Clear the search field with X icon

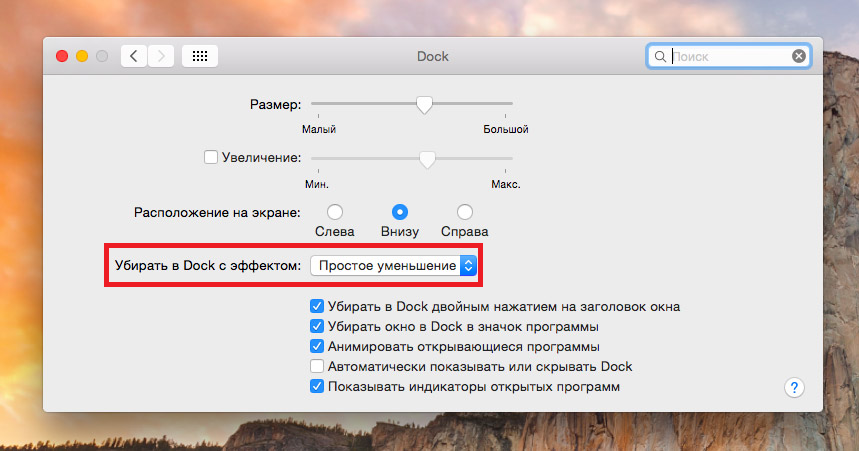(x=799, y=56)
